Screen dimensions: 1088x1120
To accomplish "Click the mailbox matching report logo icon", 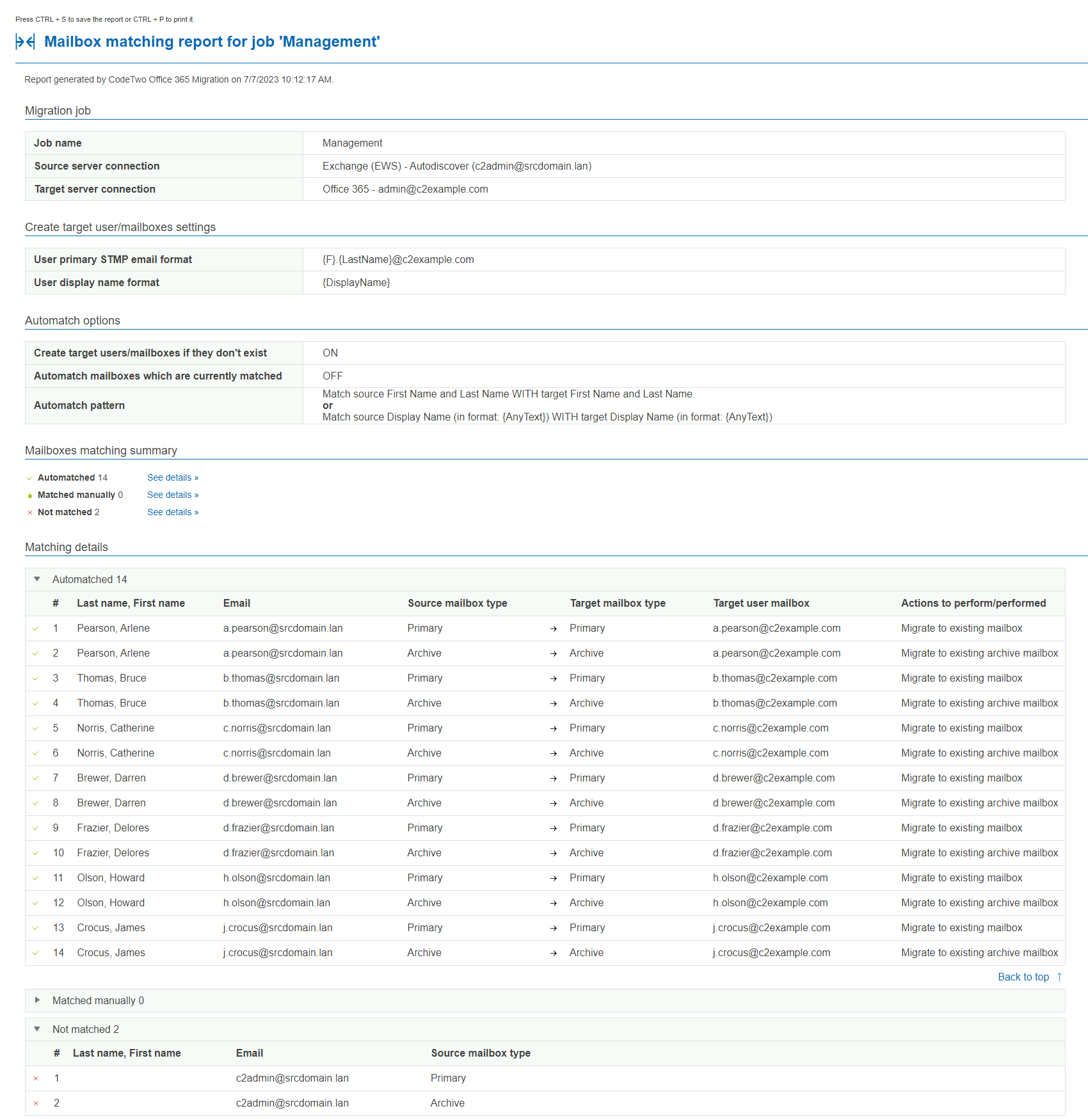I will point(25,42).
